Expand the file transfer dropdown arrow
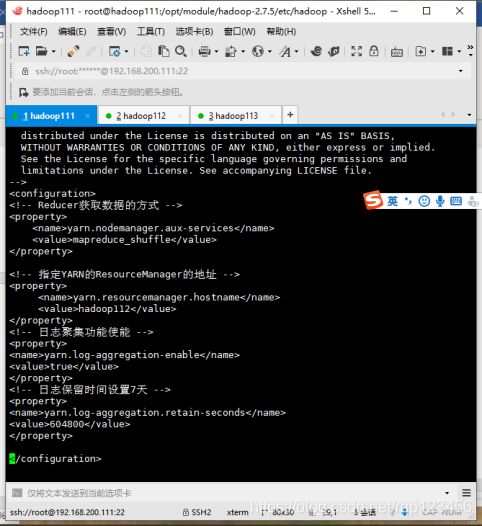 [243, 52]
